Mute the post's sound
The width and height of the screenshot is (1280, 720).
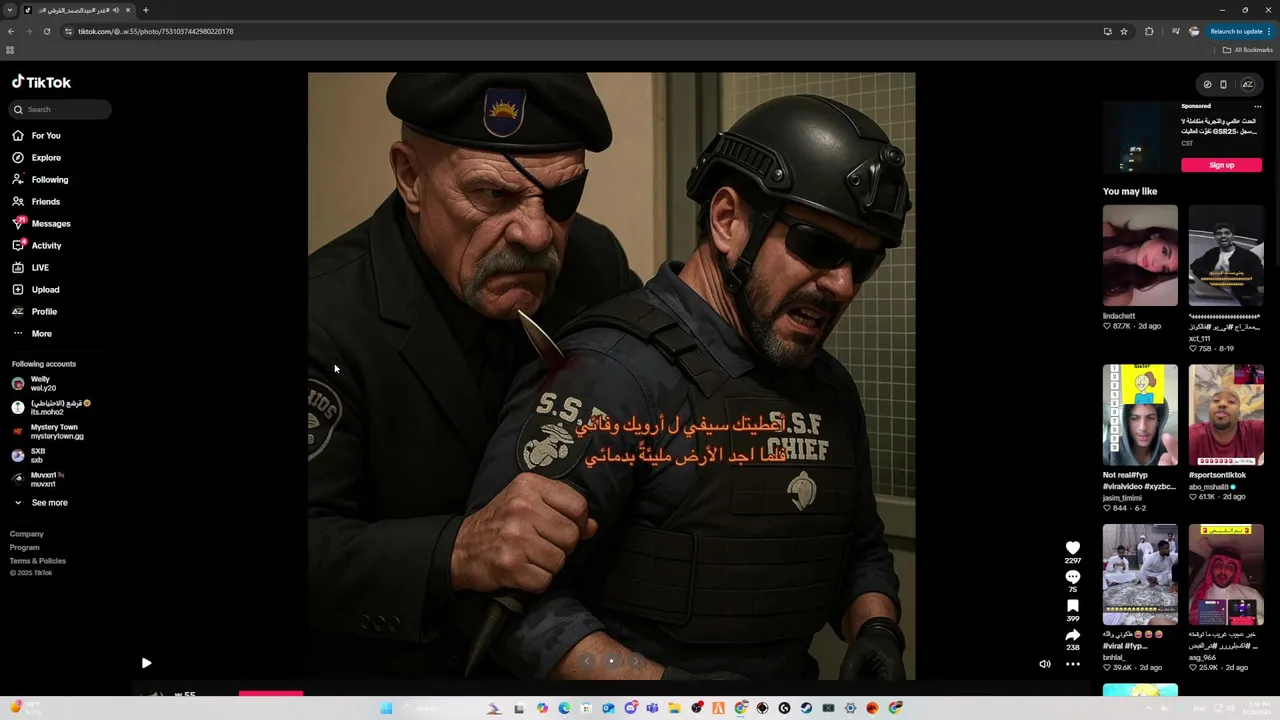[x=1045, y=664]
